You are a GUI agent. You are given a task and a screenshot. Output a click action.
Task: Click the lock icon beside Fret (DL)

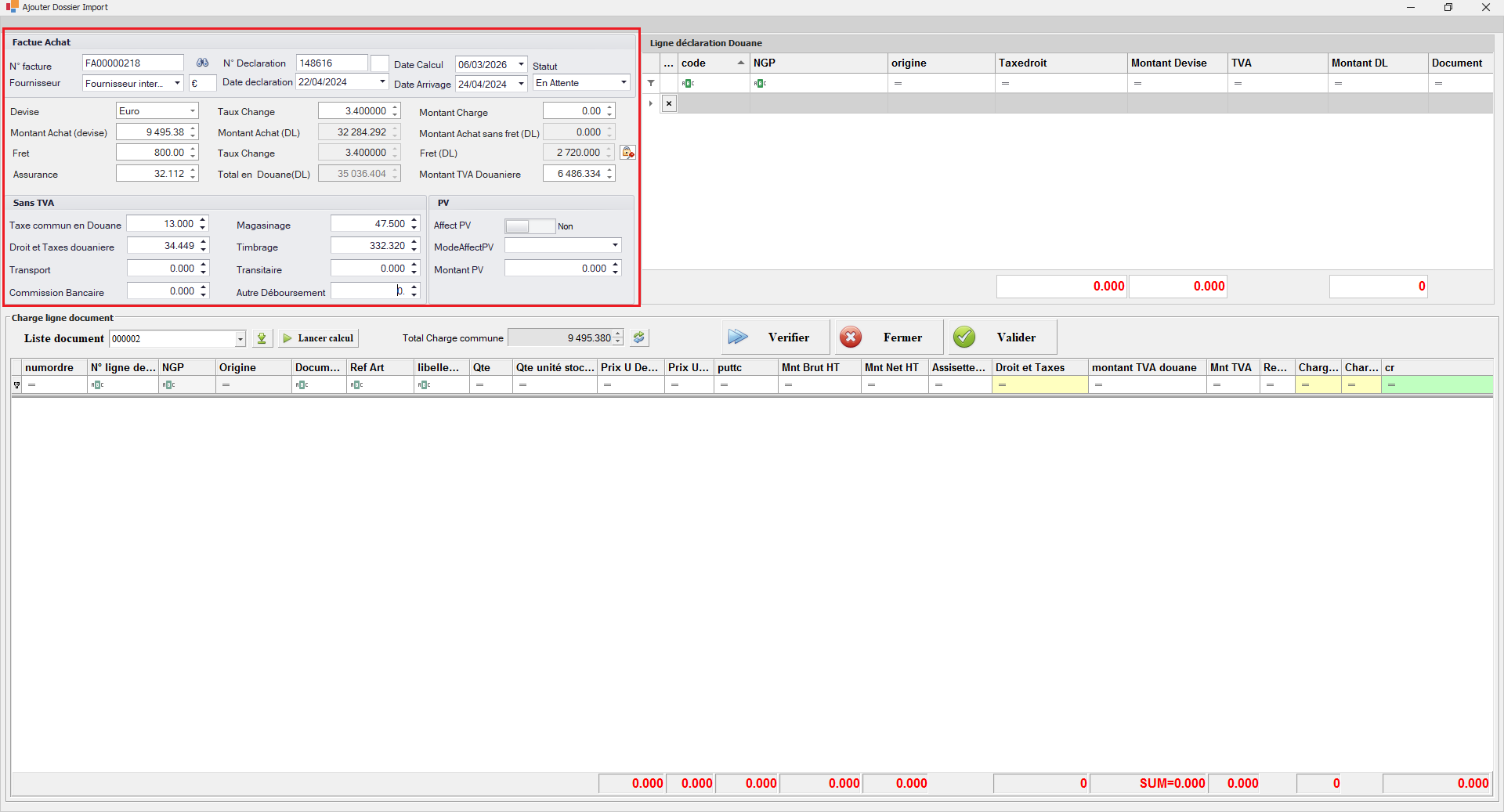(627, 152)
